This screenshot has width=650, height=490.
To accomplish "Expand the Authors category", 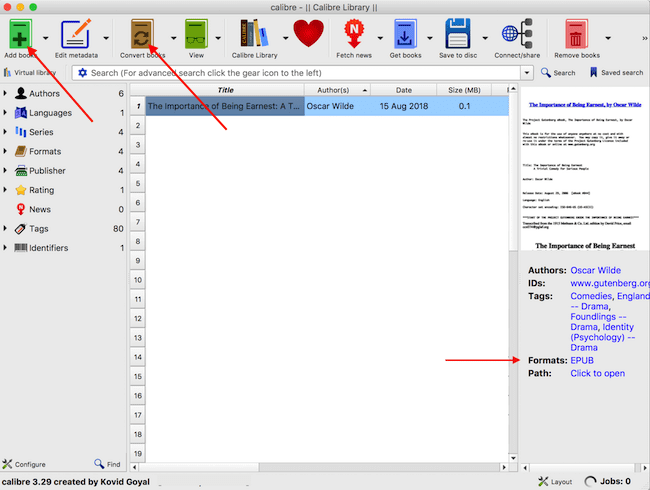I will point(5,93).
